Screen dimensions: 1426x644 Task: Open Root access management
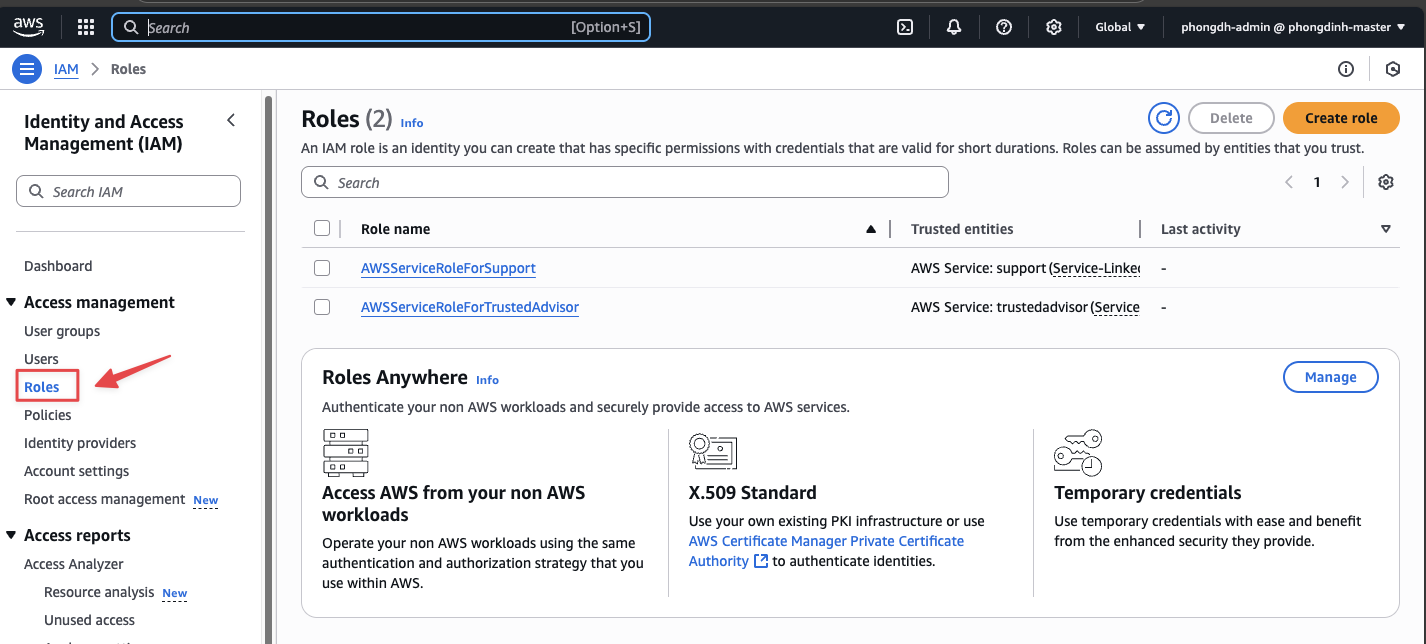pyautogui.click(x=105, y=499)
